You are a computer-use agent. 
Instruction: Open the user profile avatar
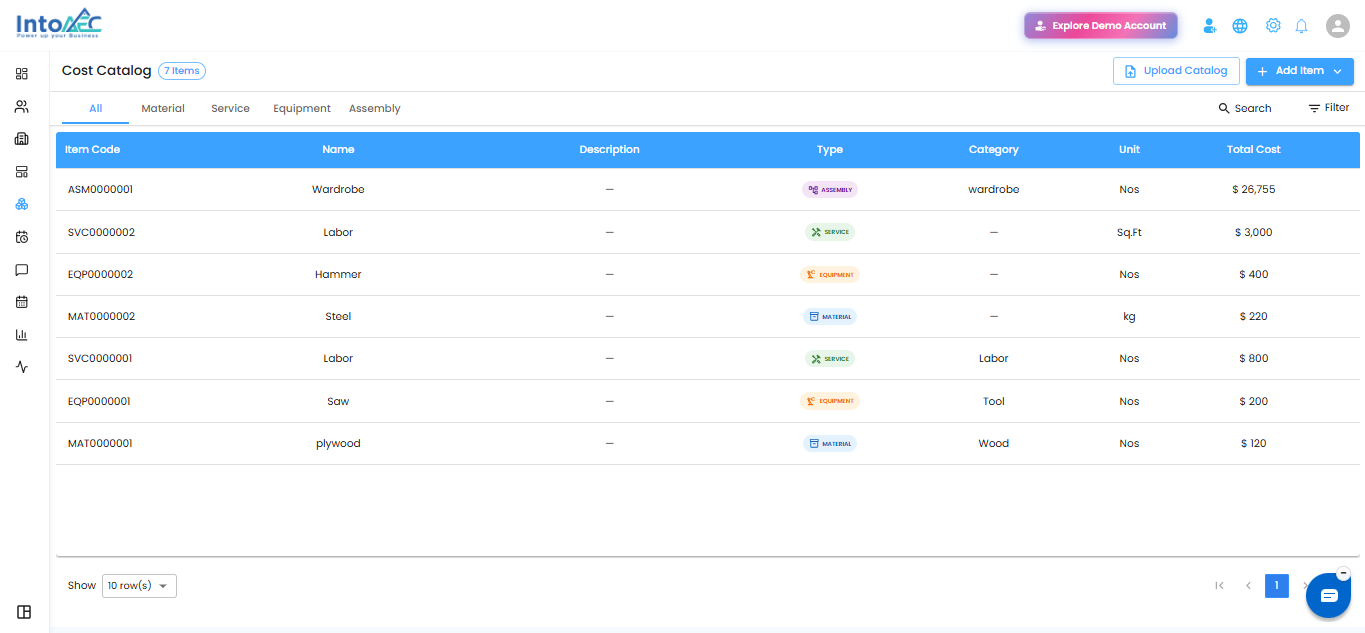coord(1338,26)
